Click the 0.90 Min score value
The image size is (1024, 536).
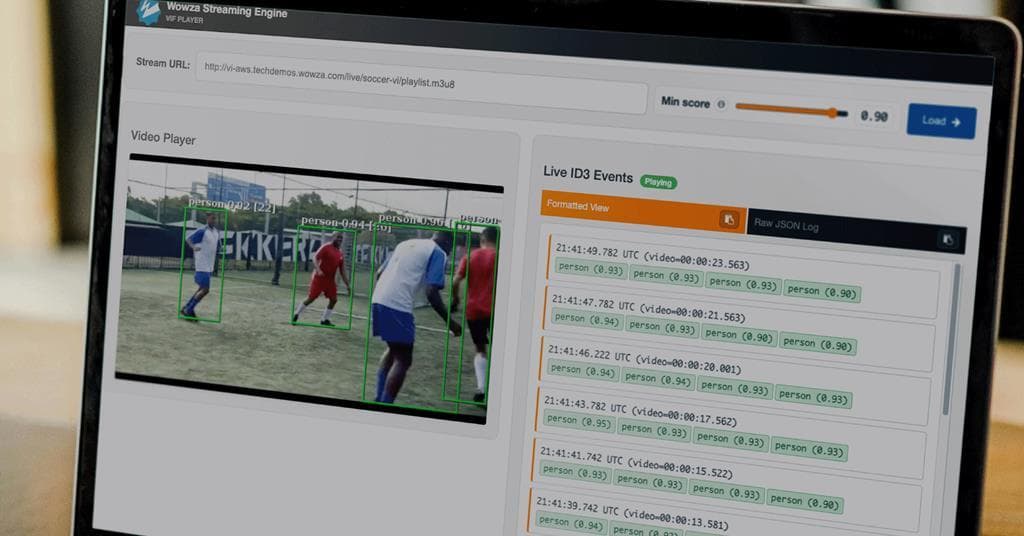tap(874, 116)
